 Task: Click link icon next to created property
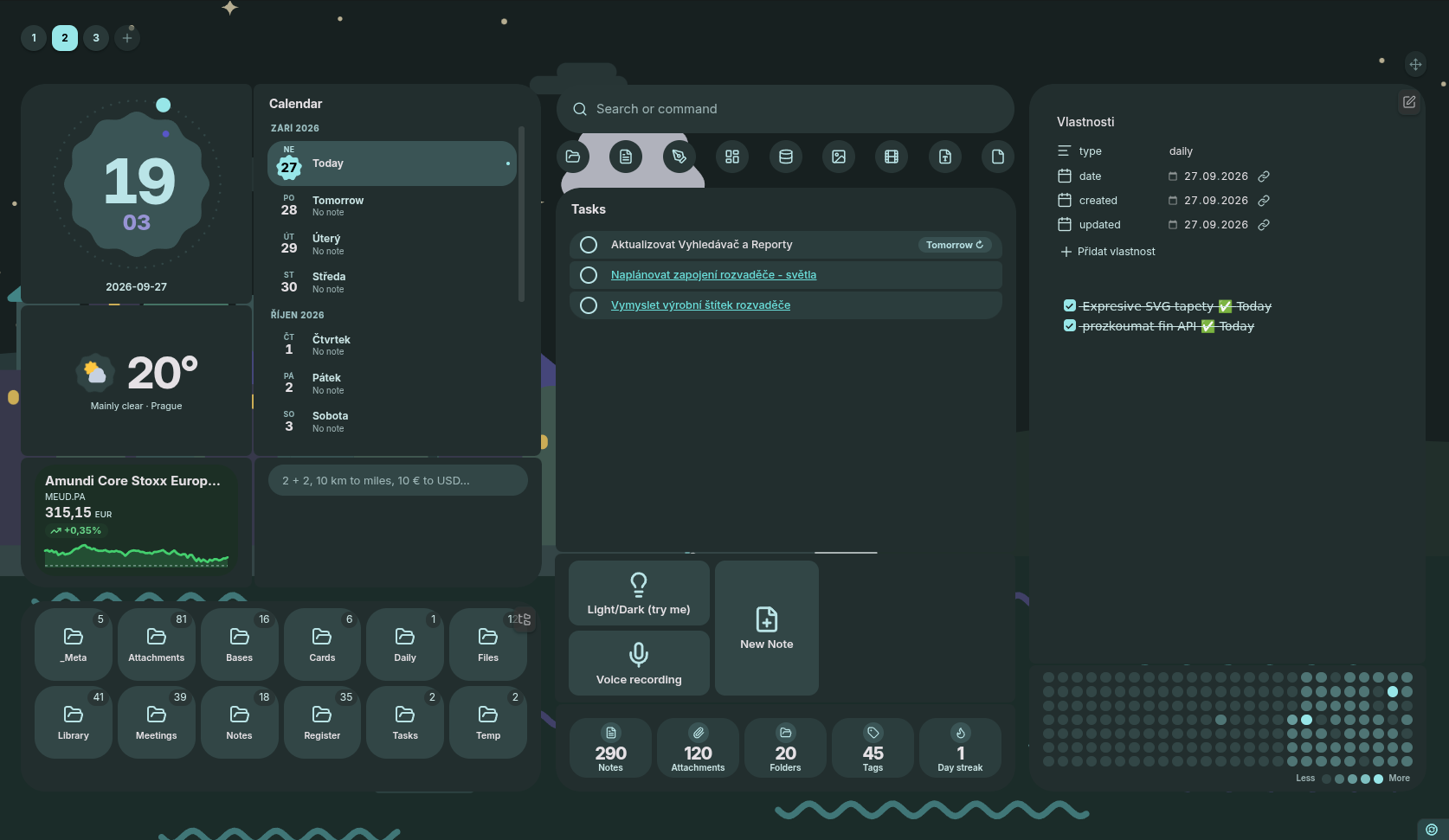(x=1264, y=201)
